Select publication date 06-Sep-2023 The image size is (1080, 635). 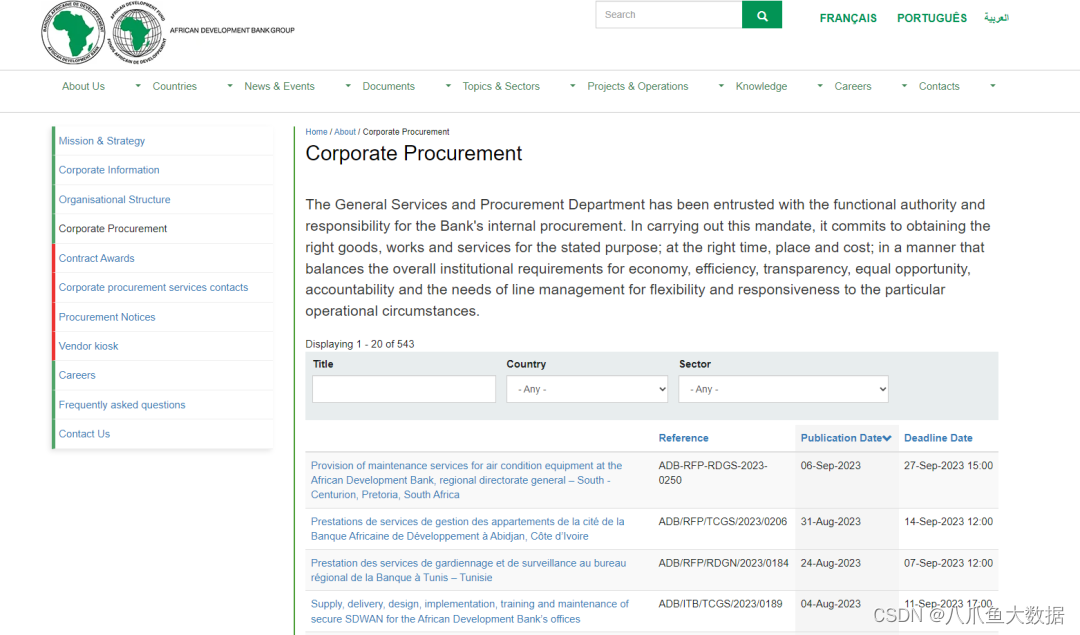[831, 466]
